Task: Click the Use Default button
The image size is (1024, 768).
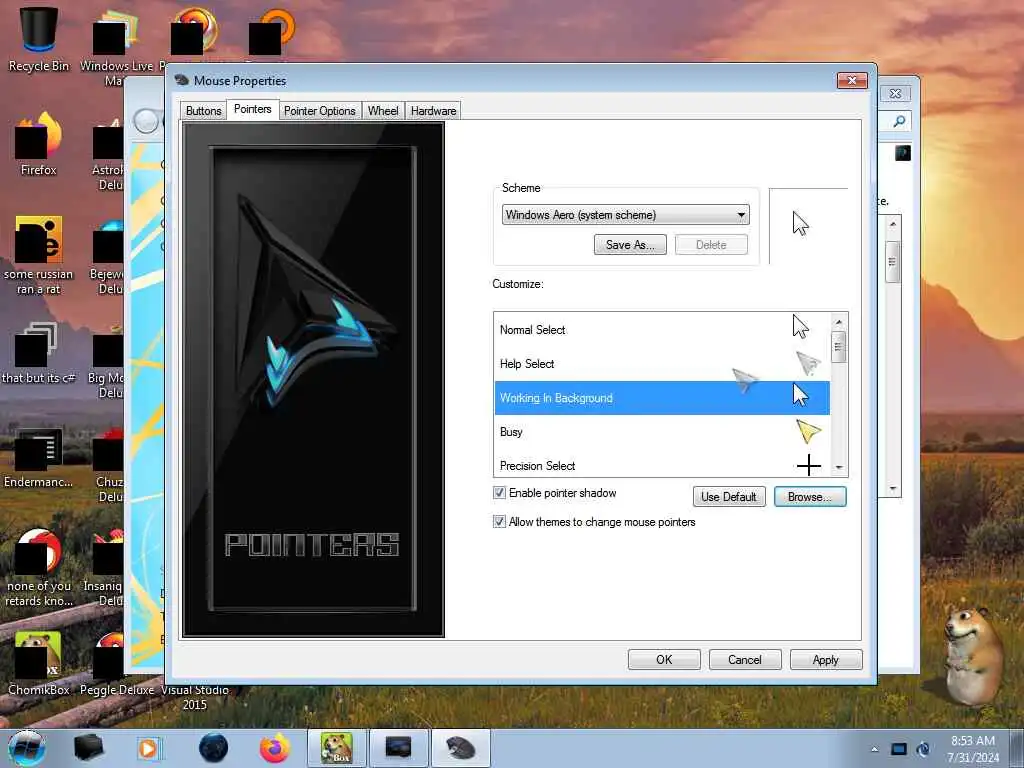Action: click(x=729, y=497)
